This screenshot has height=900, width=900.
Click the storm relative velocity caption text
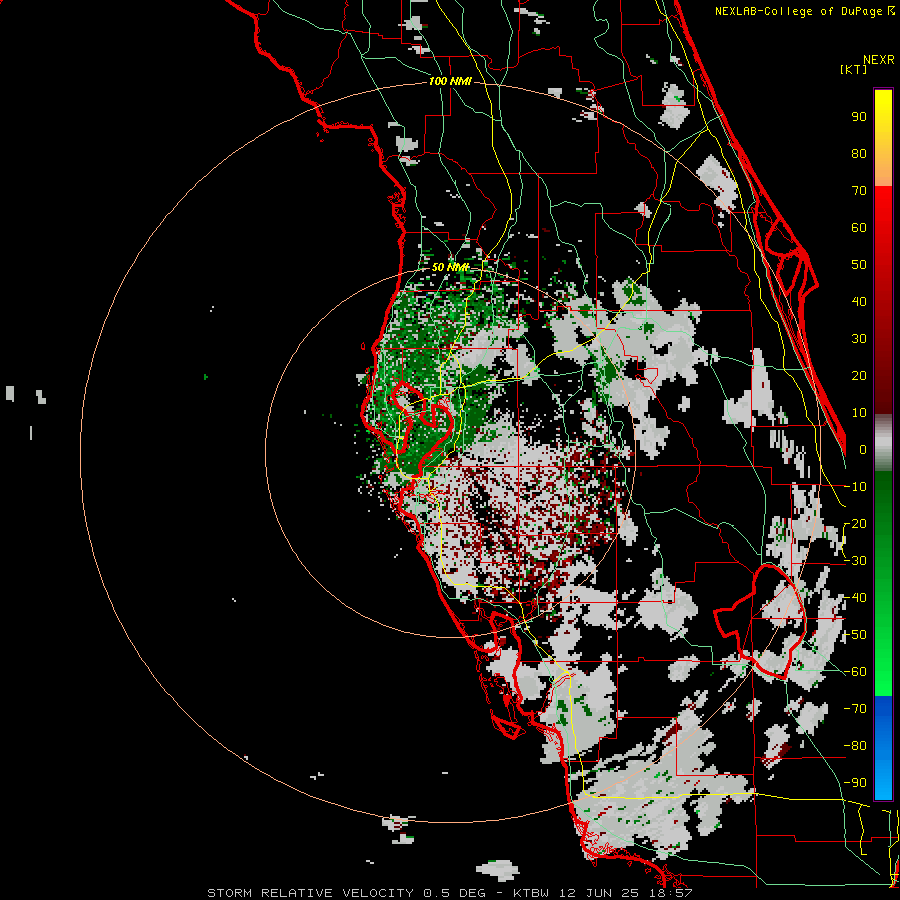(x=450, y=893)
